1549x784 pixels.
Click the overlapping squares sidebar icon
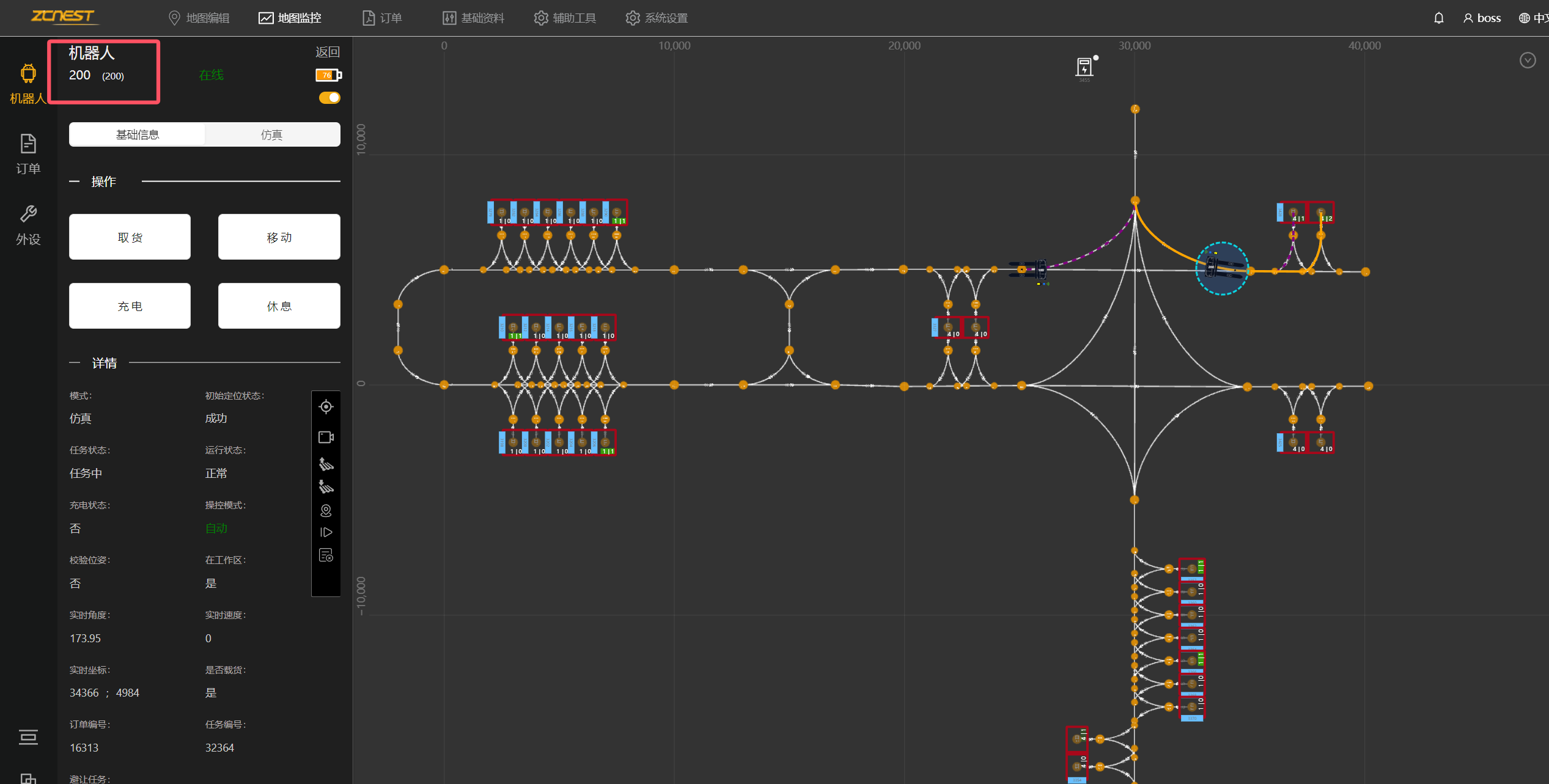(28, 779)
